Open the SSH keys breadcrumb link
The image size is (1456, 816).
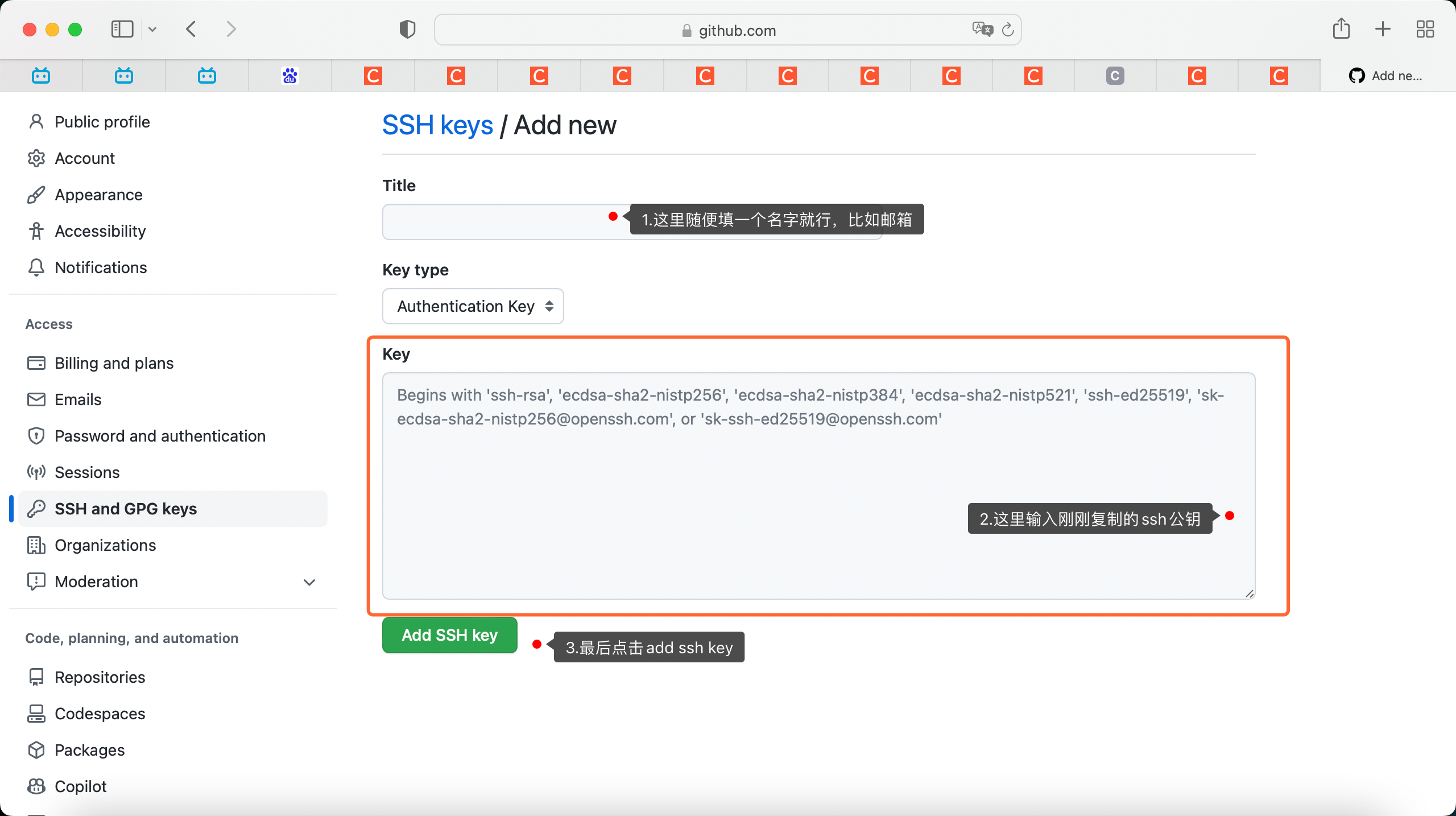437,125
